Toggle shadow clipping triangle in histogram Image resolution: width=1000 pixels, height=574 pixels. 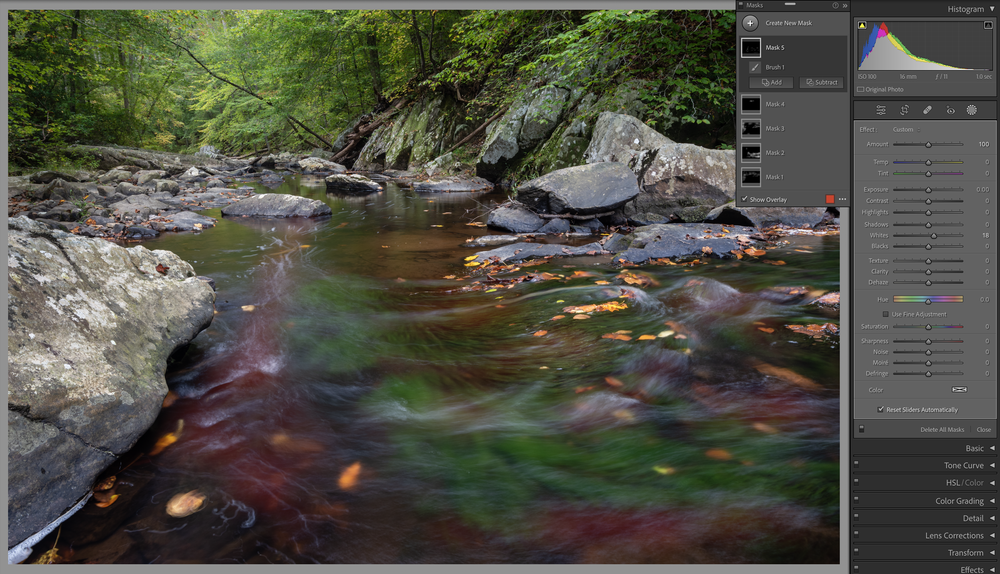click(x=862, y=25)
